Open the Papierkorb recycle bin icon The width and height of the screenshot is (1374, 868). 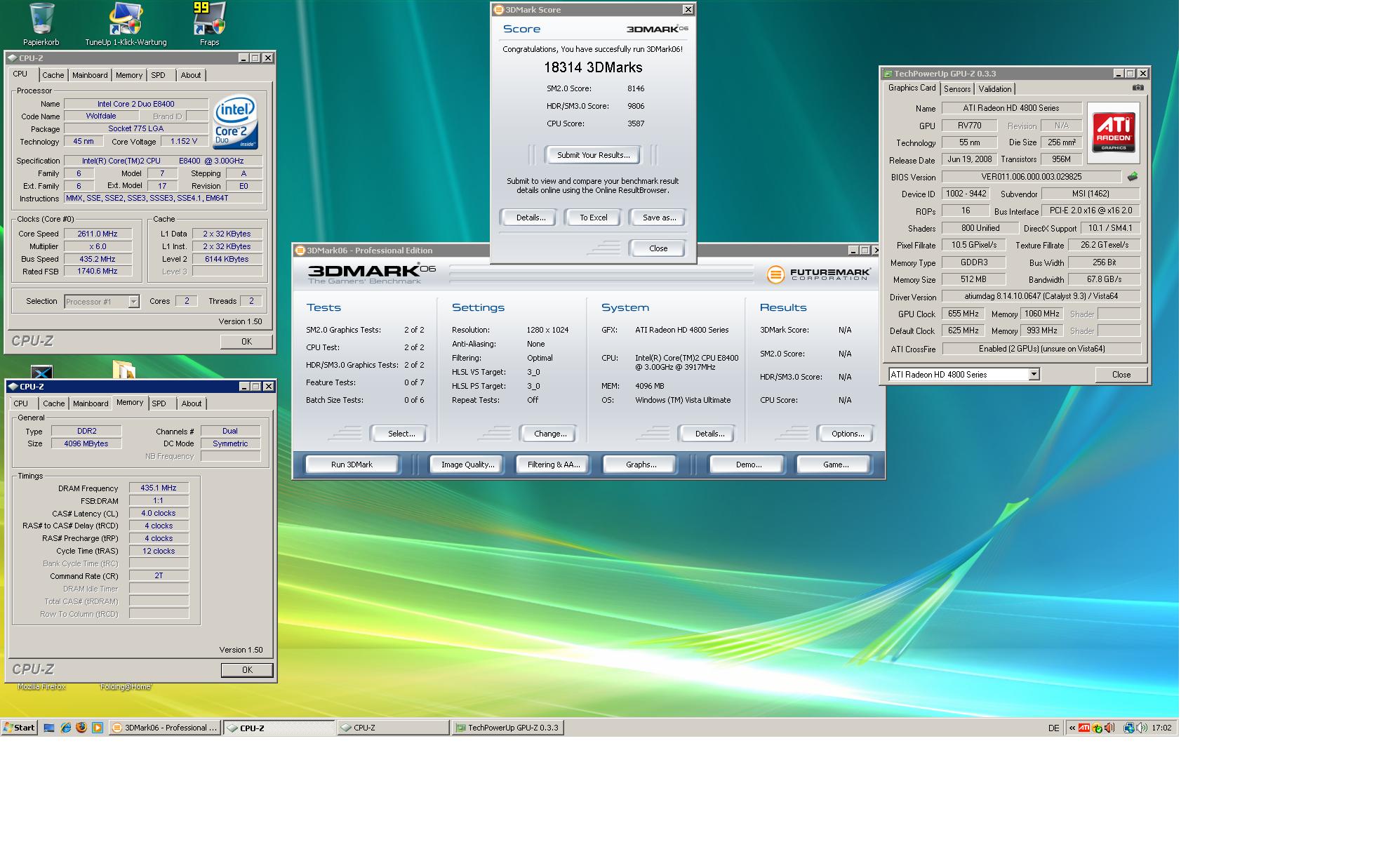pyautogui.click(x=41, y=25)
